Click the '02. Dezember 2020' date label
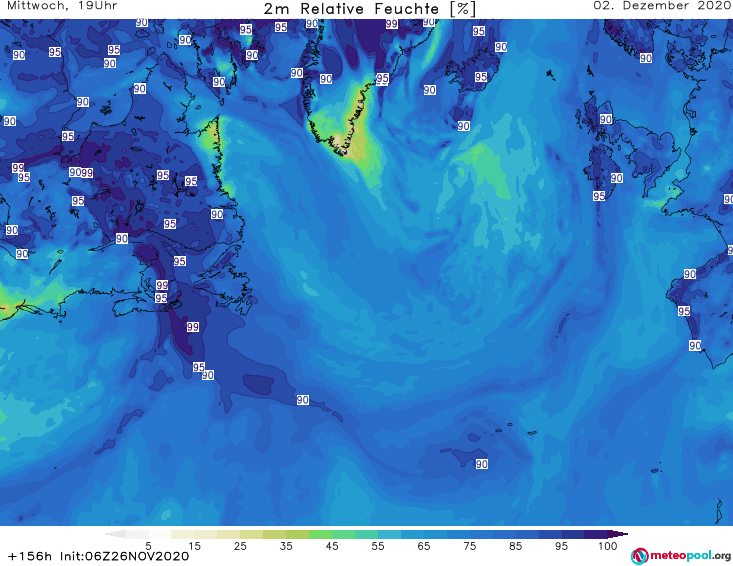The width and height of the screenshot is (733, 566). pos(661,6)
